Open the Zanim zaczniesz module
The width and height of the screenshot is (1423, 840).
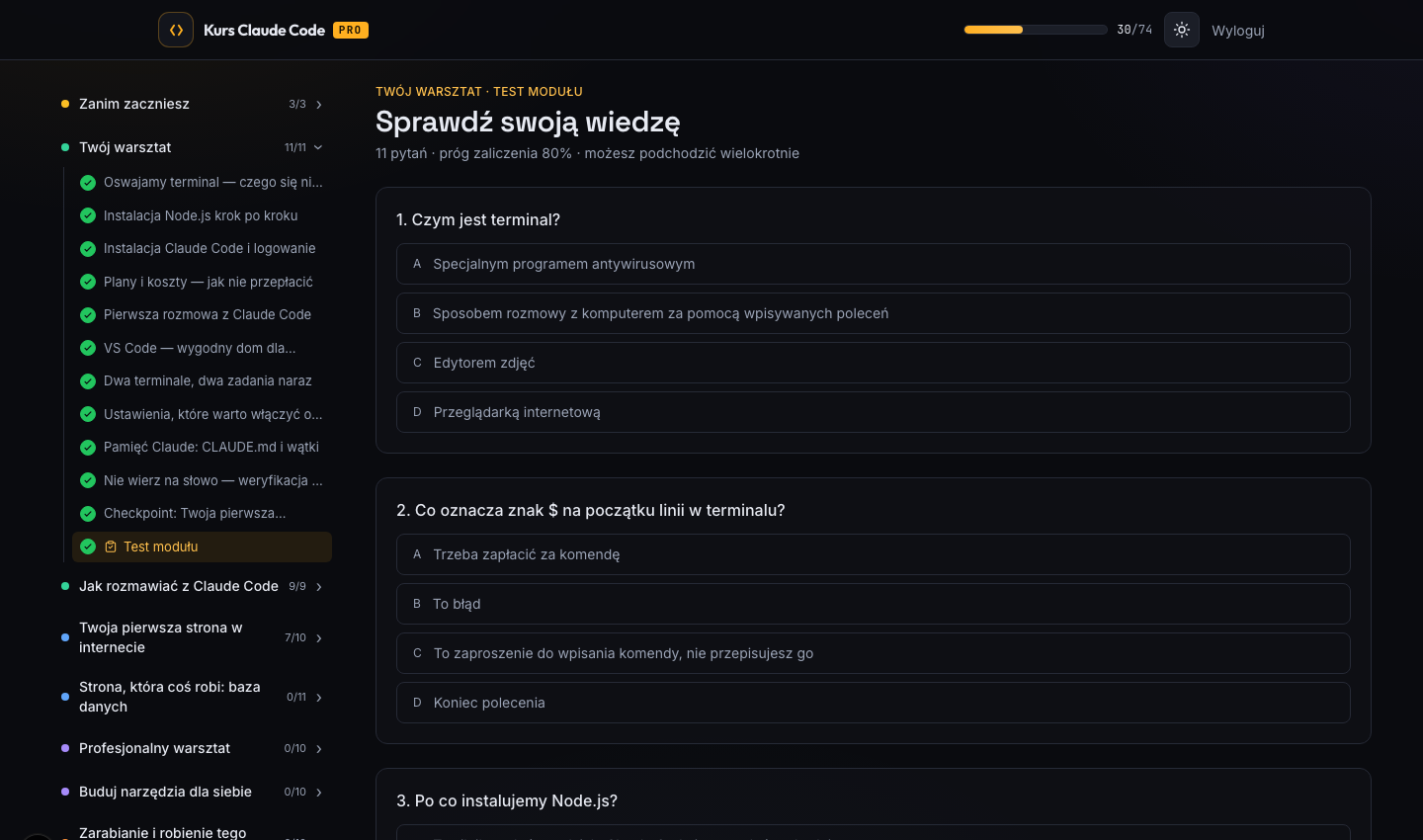134,104
